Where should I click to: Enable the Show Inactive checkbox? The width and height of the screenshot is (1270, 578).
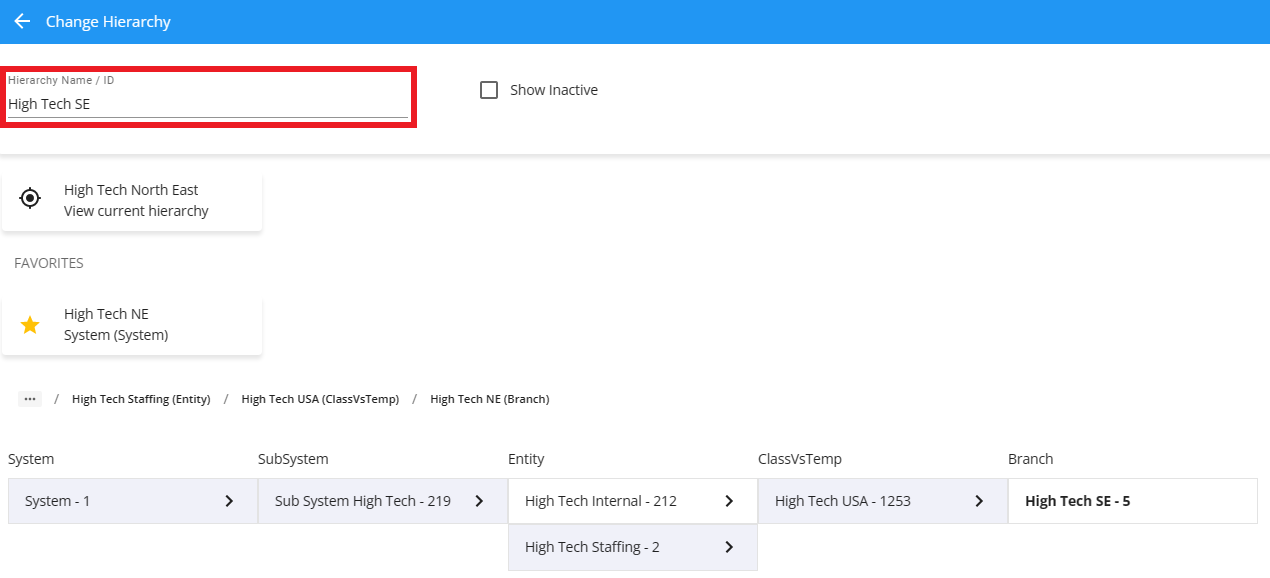pyautogui.click(x=489, y=90)
